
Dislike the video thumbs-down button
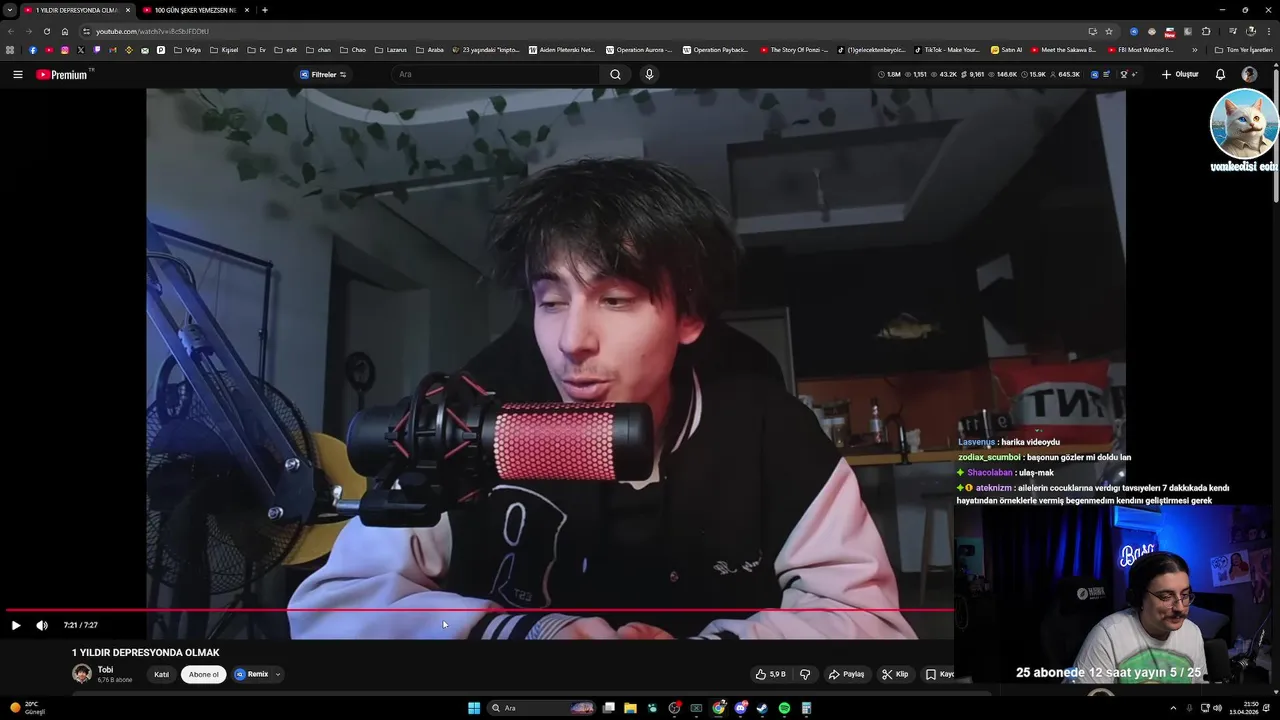point(805,674)
